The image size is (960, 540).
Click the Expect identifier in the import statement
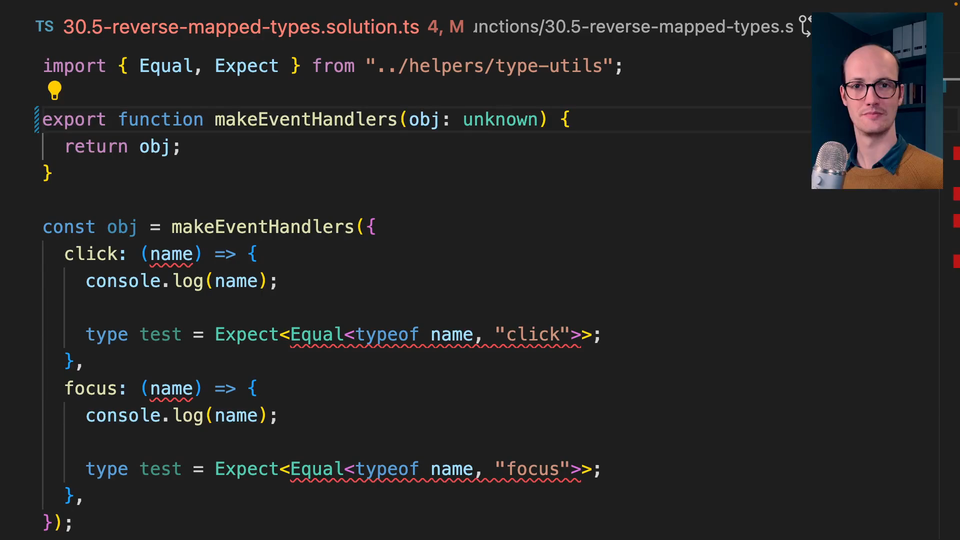[246, 66]
